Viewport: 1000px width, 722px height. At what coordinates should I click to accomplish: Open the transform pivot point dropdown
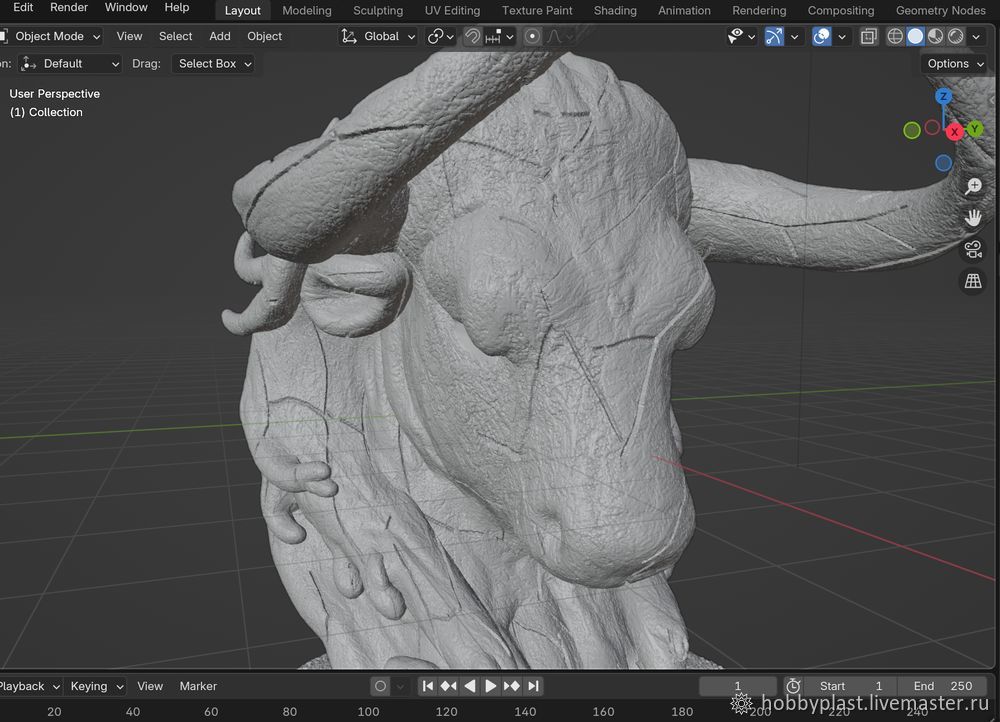pos(441,36)
